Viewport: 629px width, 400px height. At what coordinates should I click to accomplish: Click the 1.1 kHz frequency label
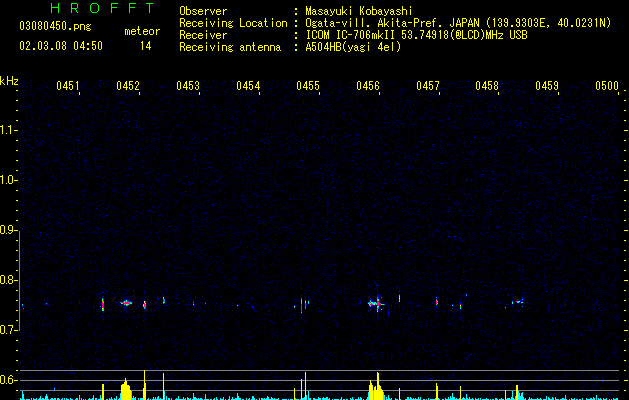click(8, 130)
